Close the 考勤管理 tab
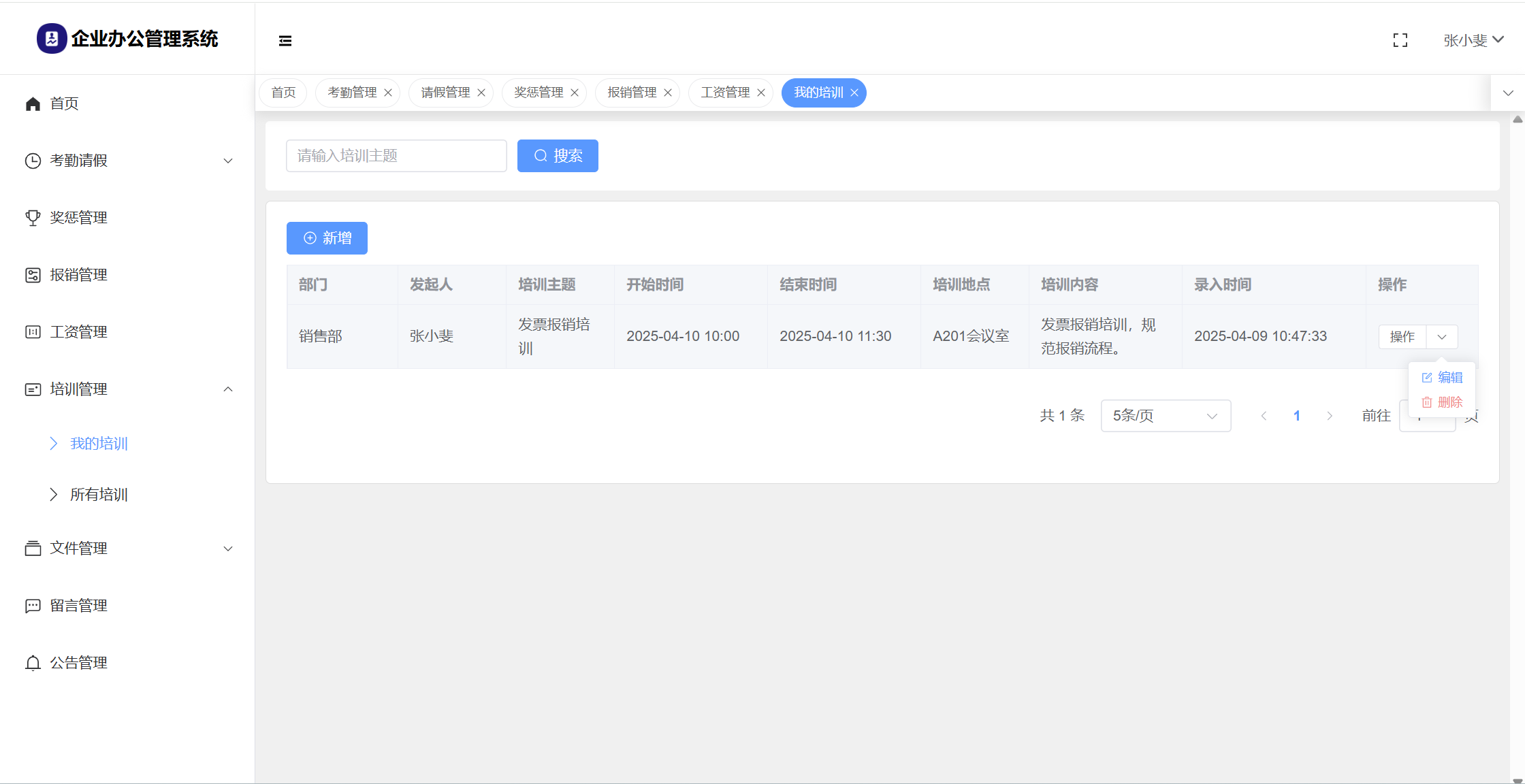This screenshot has width=1525, height=784. [388, 93]
